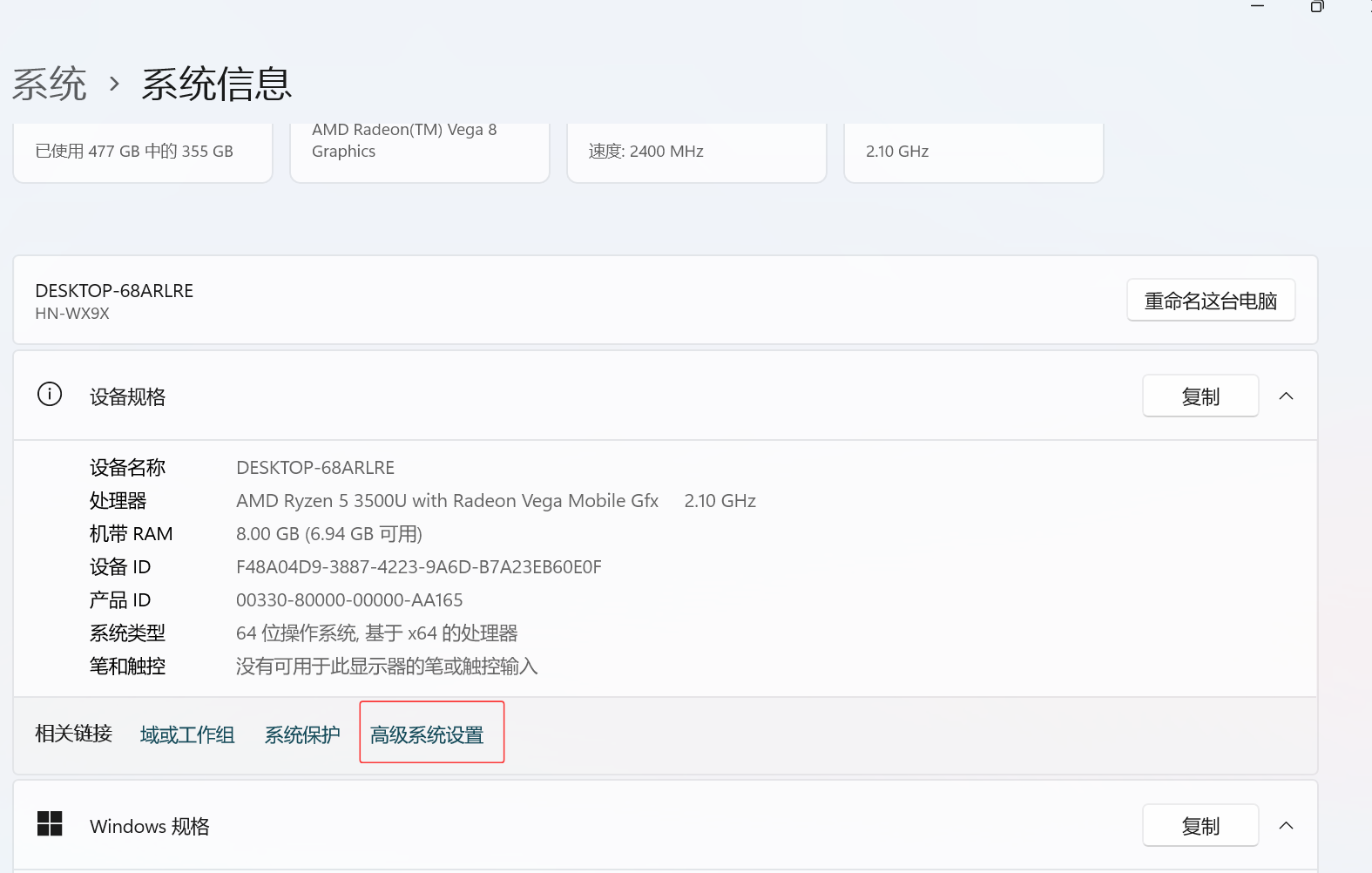
Task: Click the 2.10 GHz processor card
Action: pos(974,152)
